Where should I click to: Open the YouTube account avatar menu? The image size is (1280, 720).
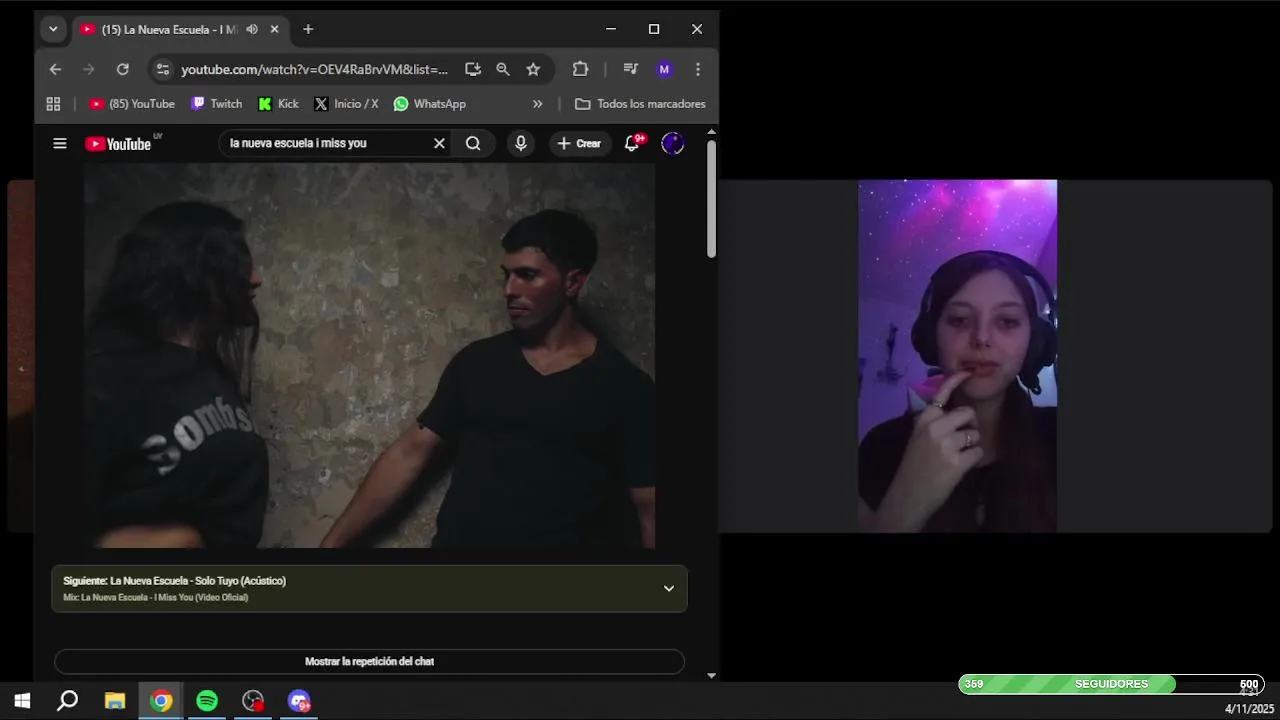673,143
